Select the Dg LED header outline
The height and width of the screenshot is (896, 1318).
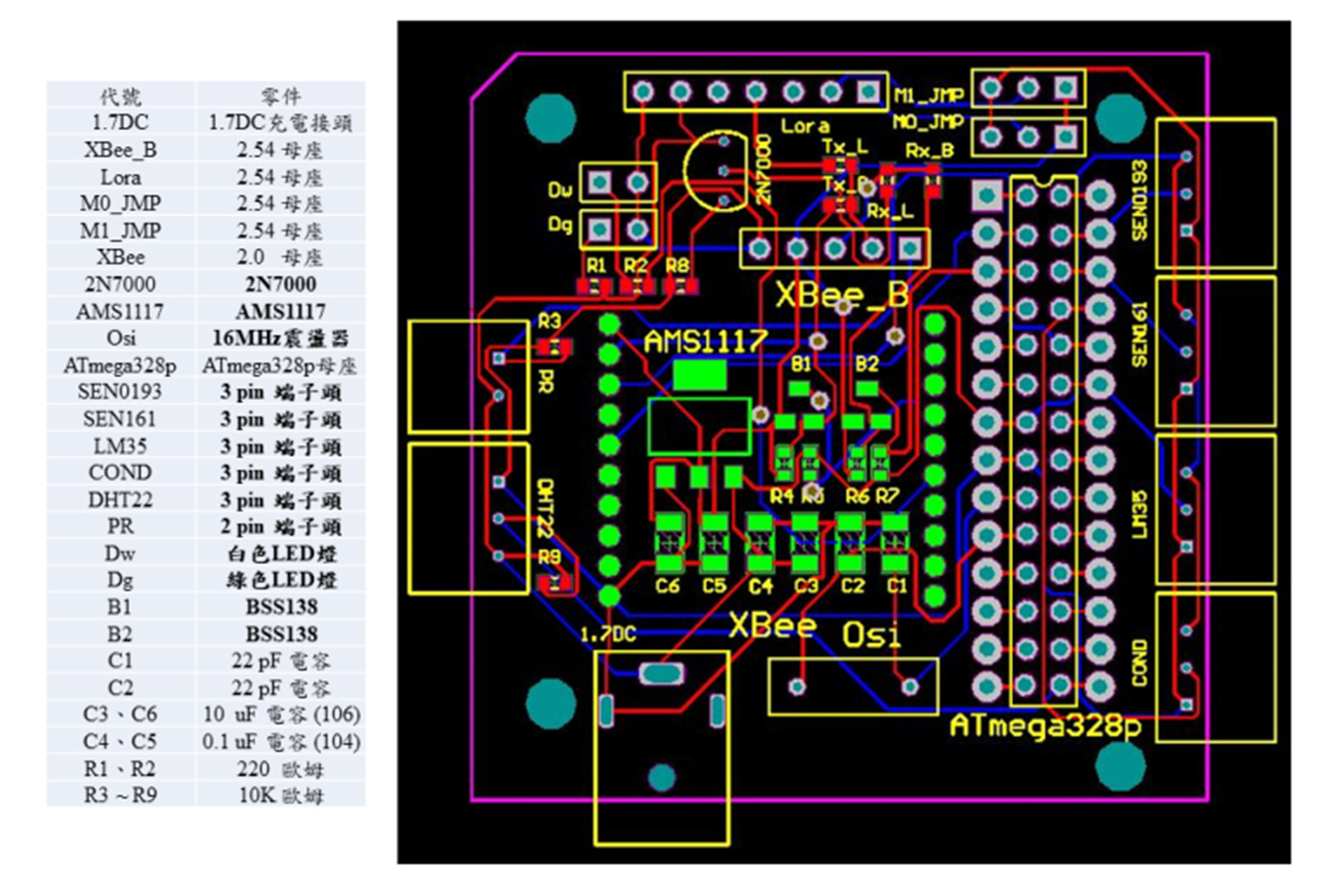pos(618,228)
